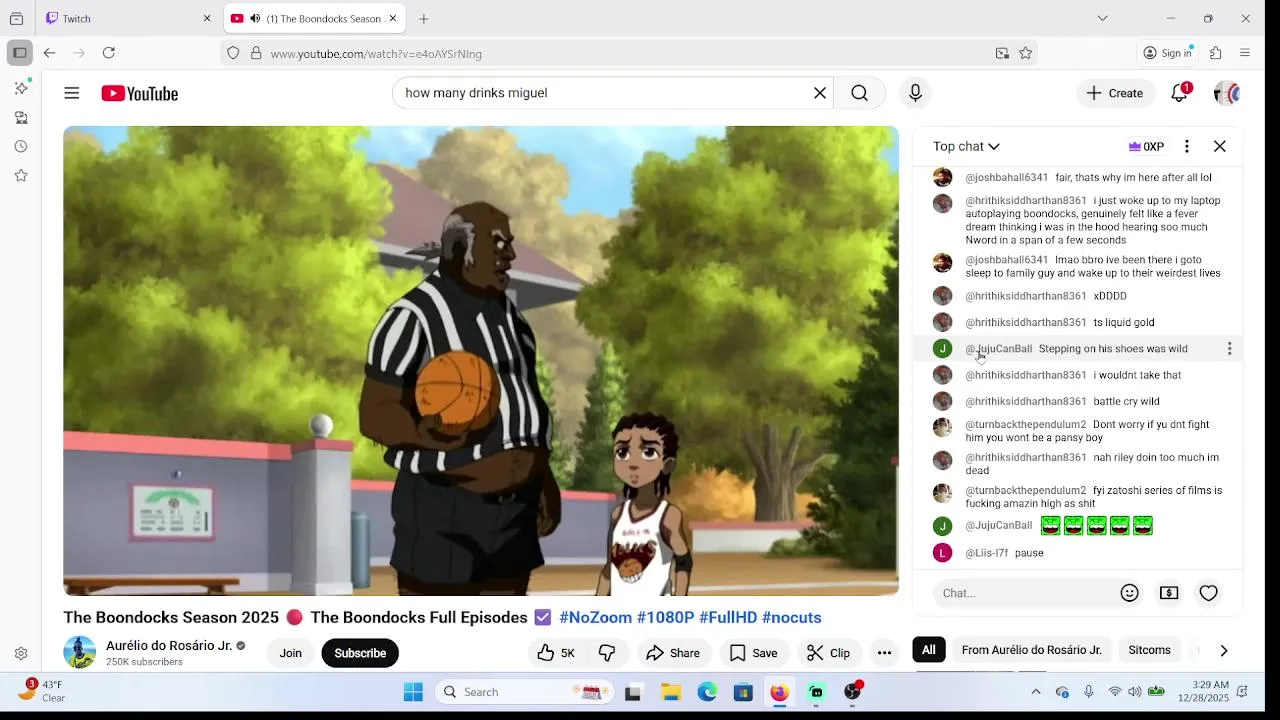The image size is (1280, 720).
Task: Open Super Chat dollar icon
Action: [1169, 593]
